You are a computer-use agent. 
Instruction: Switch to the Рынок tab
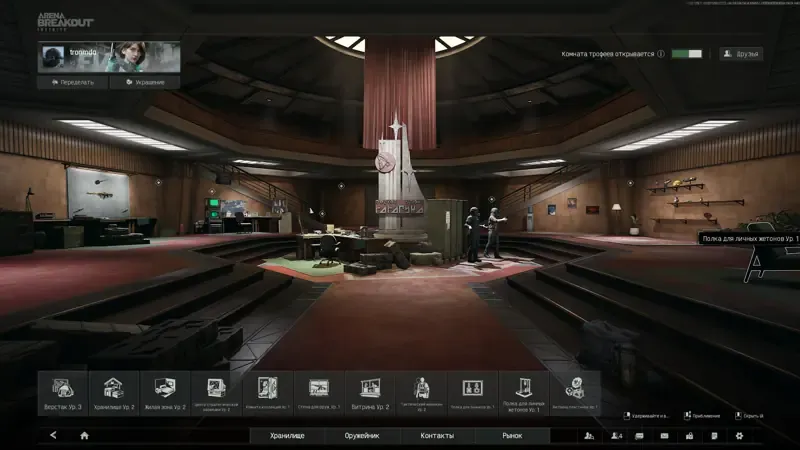512,436
